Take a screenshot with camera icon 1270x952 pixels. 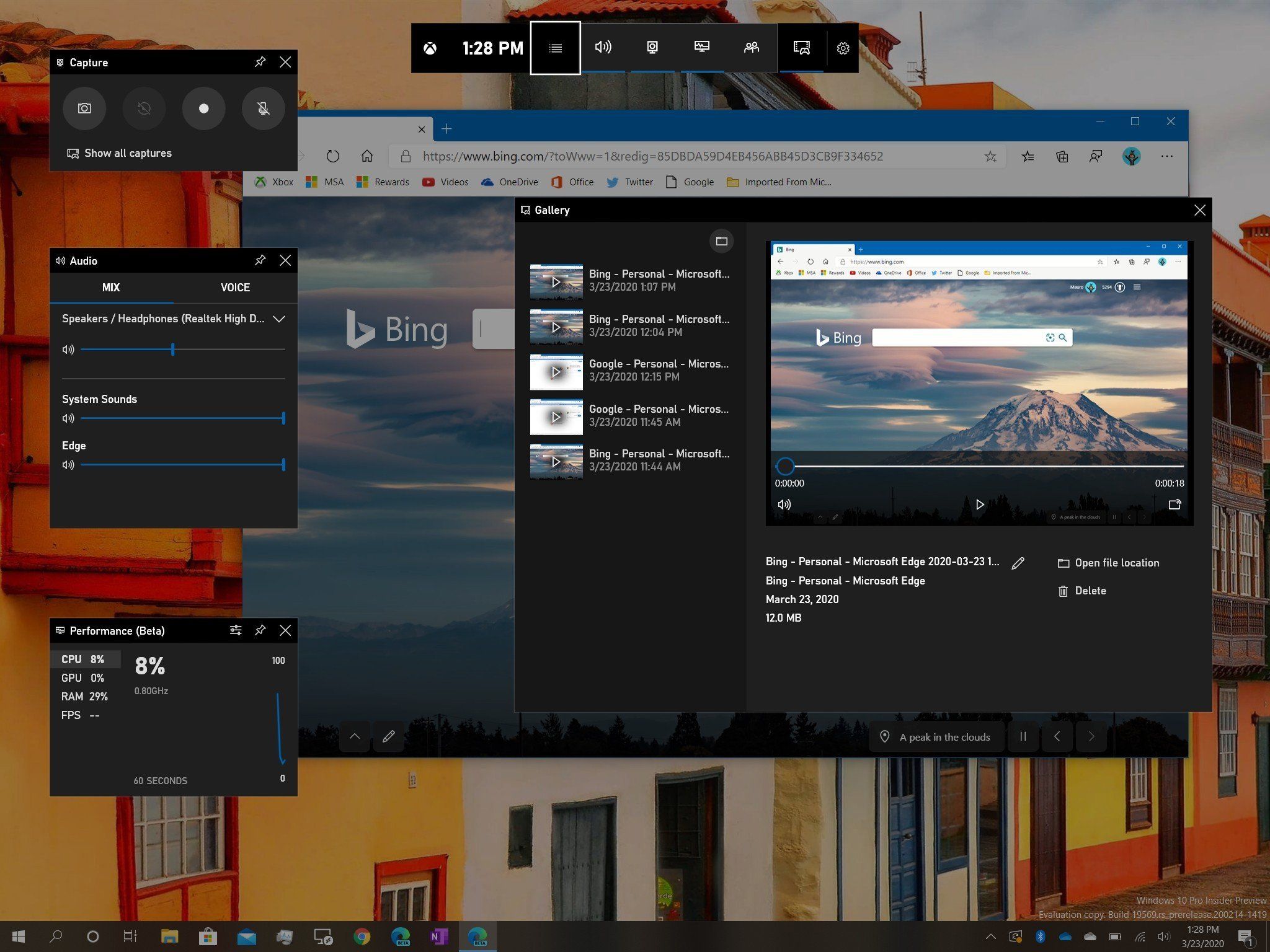84,108
